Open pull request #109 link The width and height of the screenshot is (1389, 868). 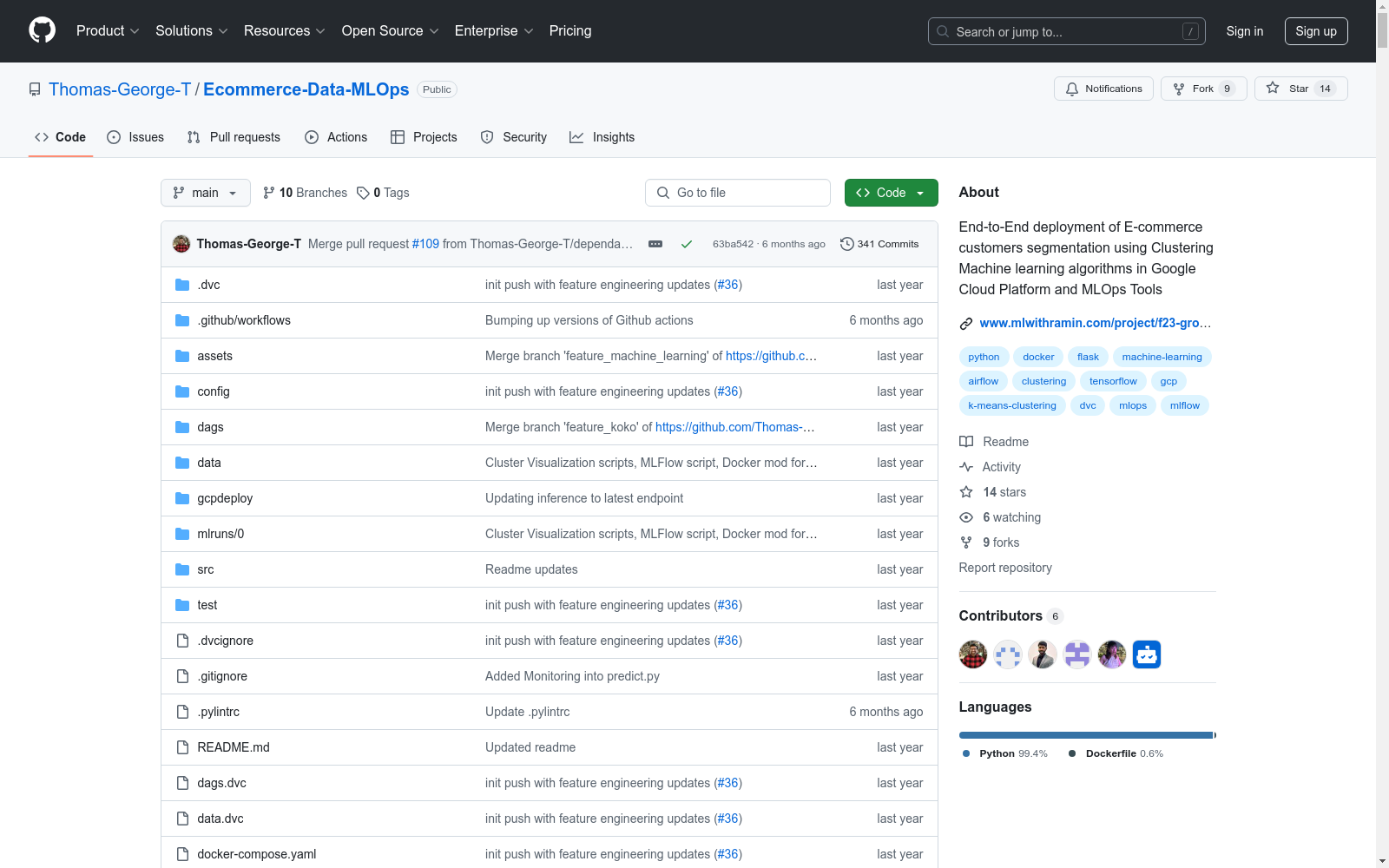(x=425, y=244)
